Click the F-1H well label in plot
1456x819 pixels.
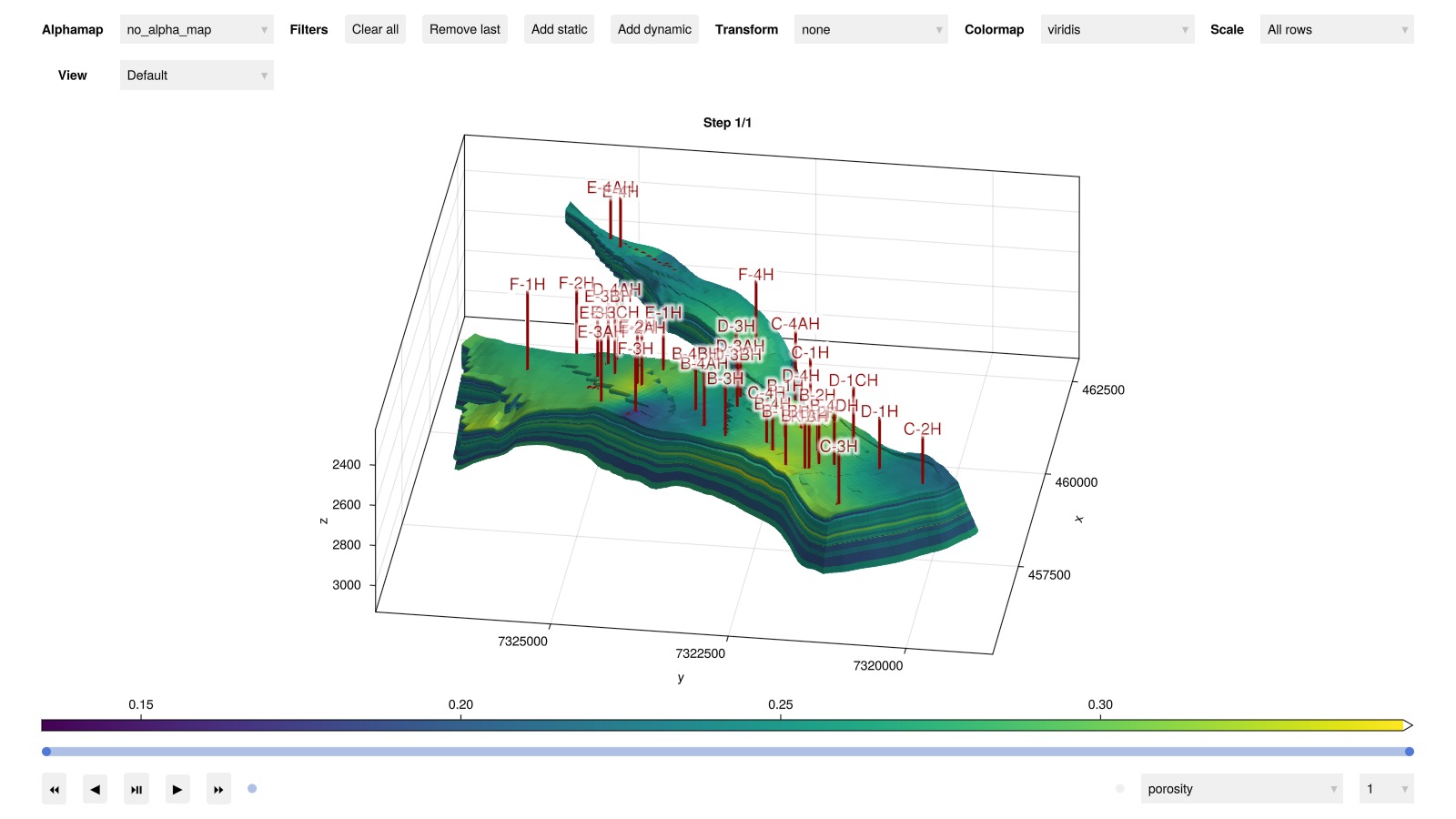tap(527, 285)
